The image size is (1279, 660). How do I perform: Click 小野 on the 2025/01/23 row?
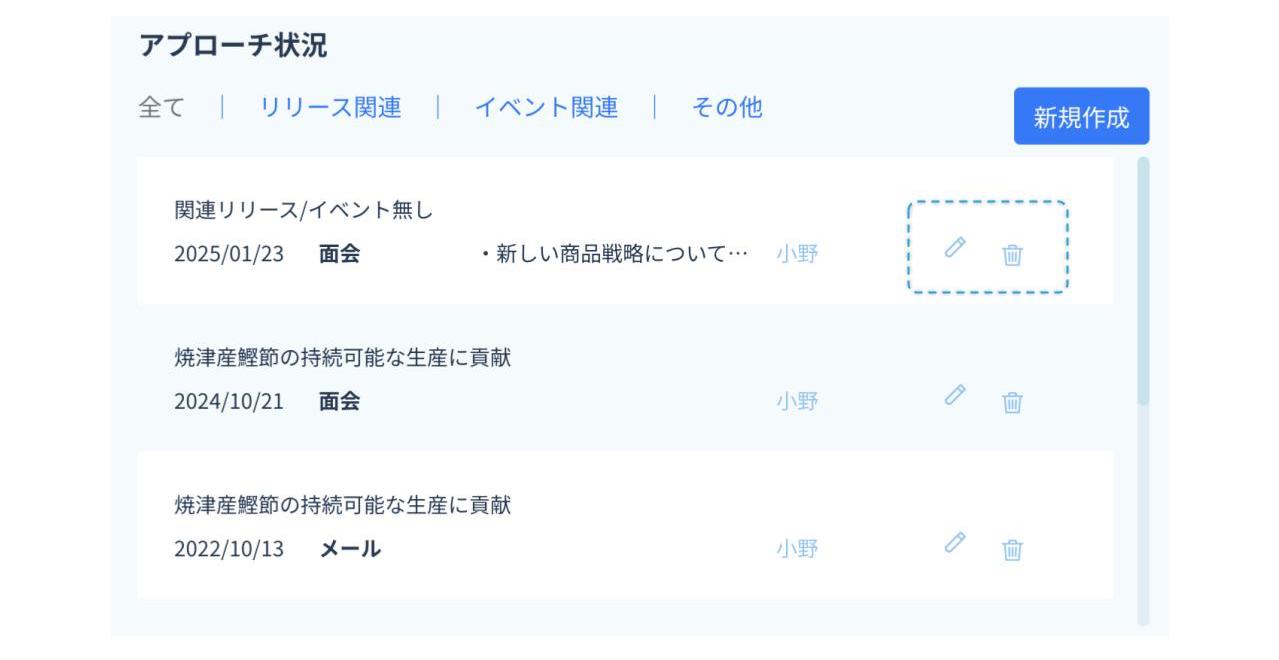[x=797, y=254]
